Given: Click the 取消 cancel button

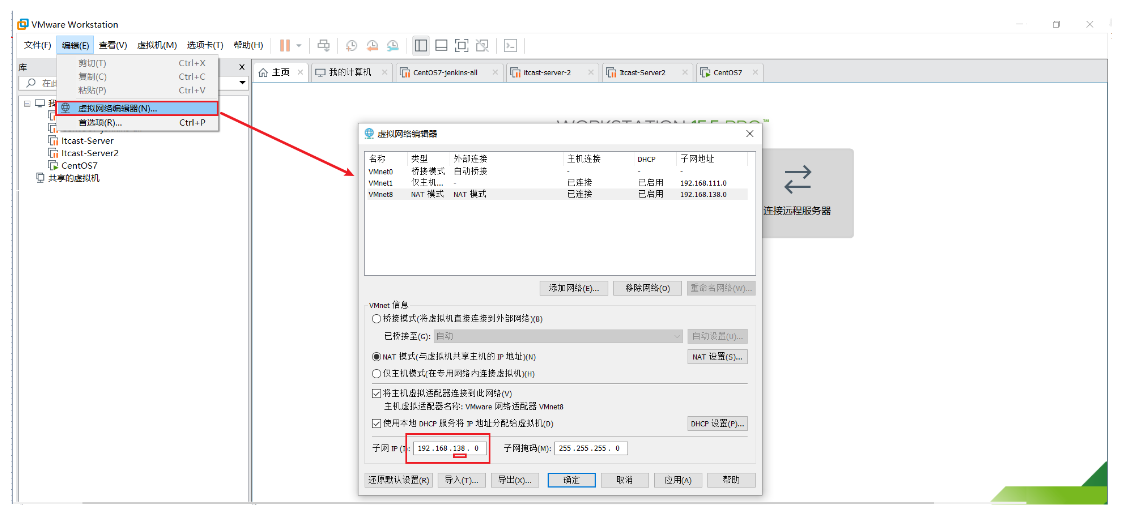Looking at the screenshot, I should point(625,480).
